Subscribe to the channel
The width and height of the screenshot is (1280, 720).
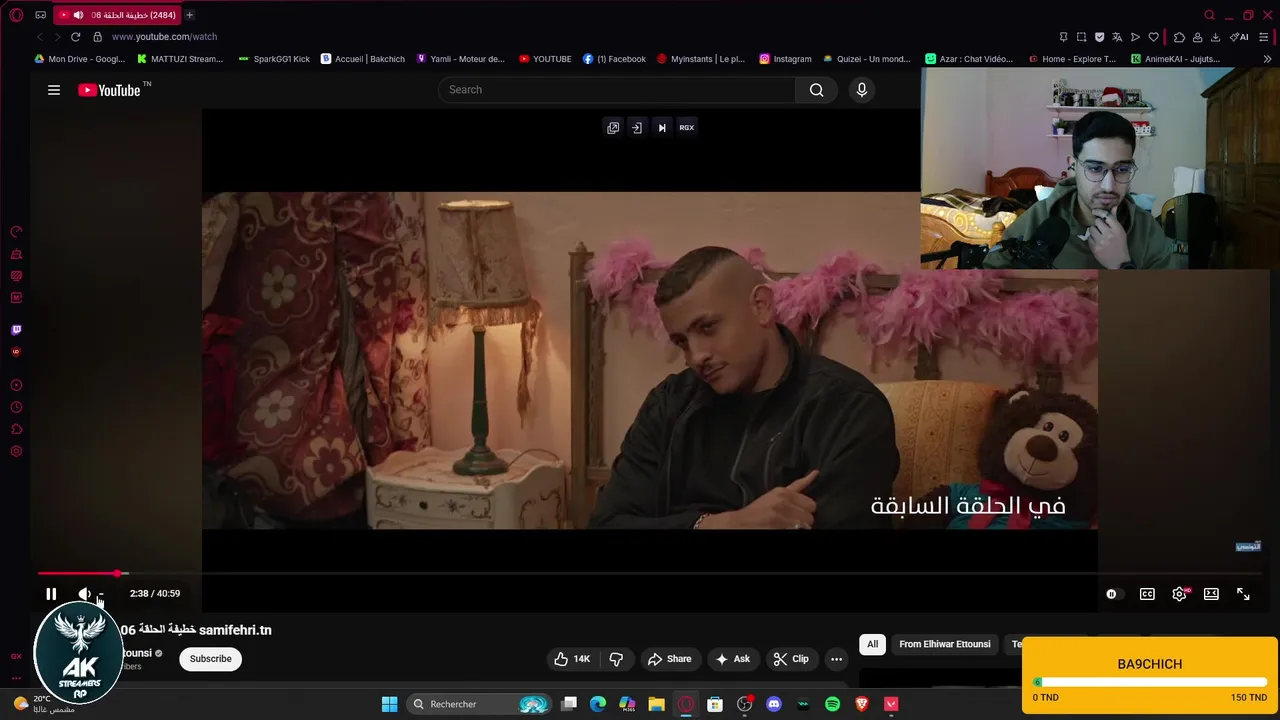coord(211,659)
